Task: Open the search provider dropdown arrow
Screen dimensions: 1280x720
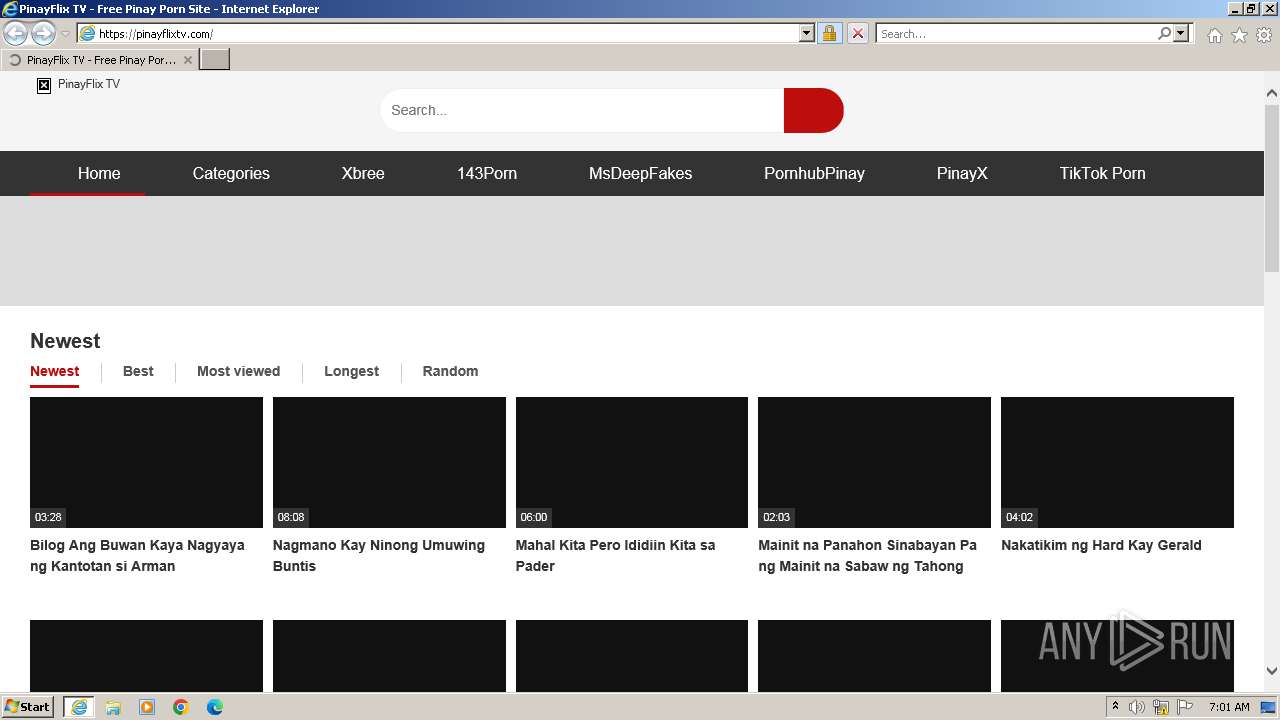Action: coord(1181,33)
